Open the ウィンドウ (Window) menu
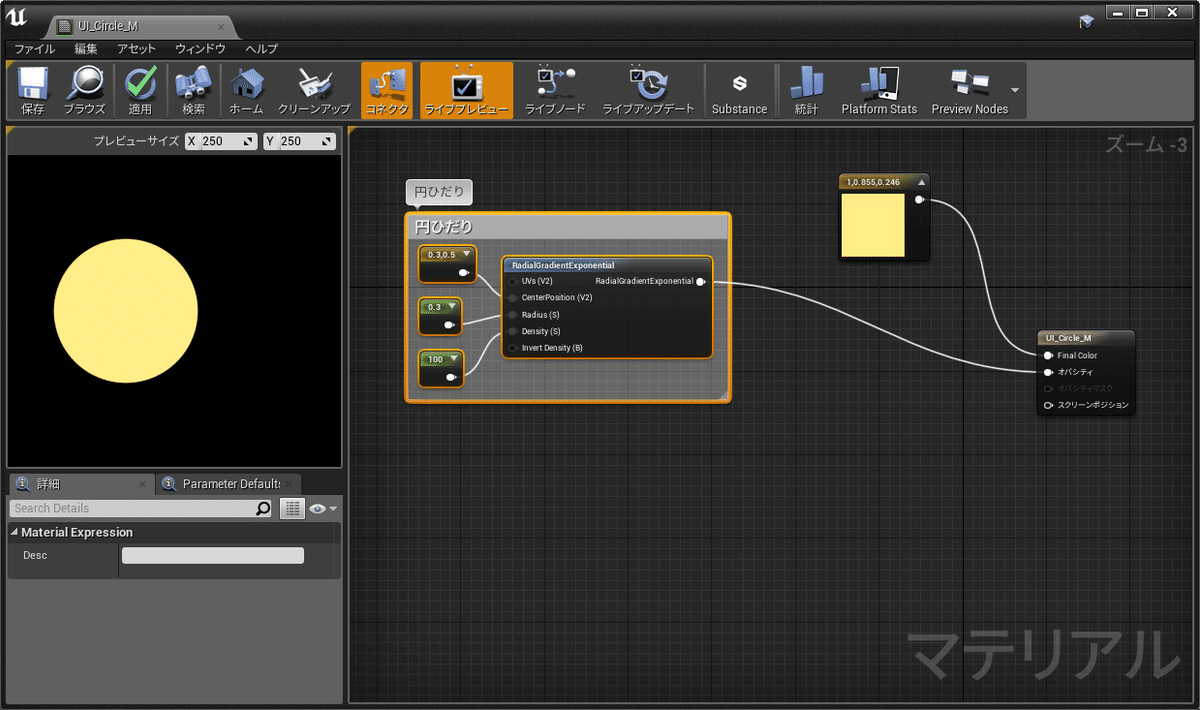 pos(200,48)
